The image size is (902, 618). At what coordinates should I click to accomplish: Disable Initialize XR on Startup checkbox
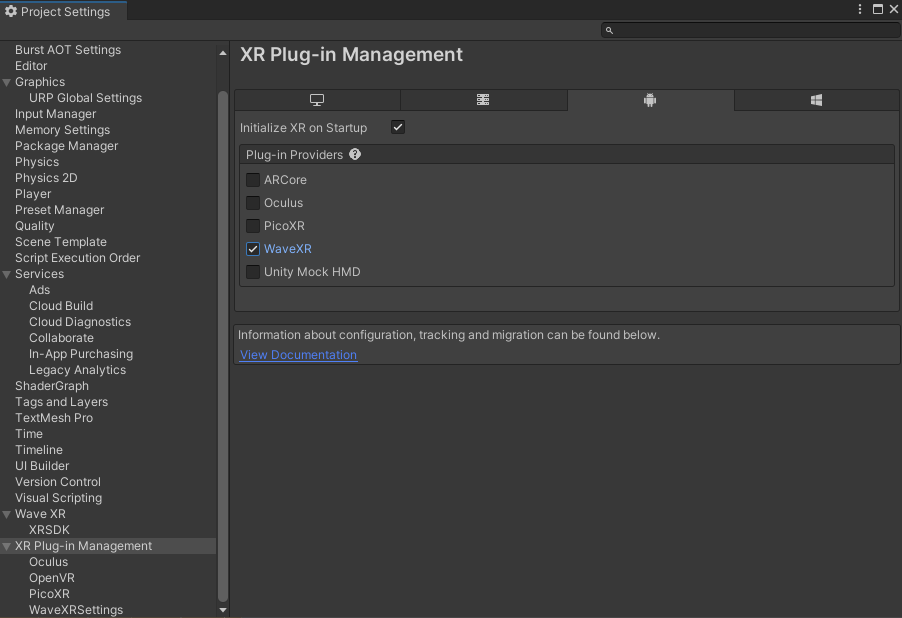pyautogui.click(x=398, y=128)
